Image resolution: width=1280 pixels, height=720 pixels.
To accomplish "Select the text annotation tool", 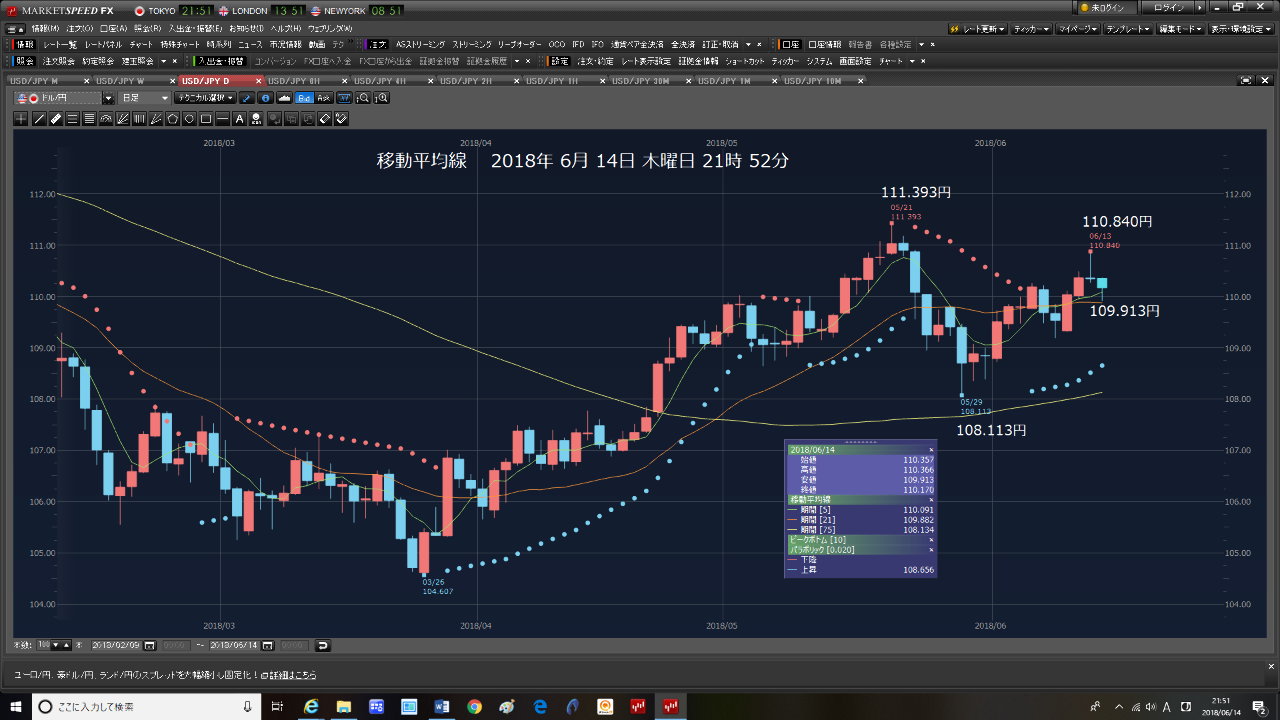I will (x=239, y=119).
